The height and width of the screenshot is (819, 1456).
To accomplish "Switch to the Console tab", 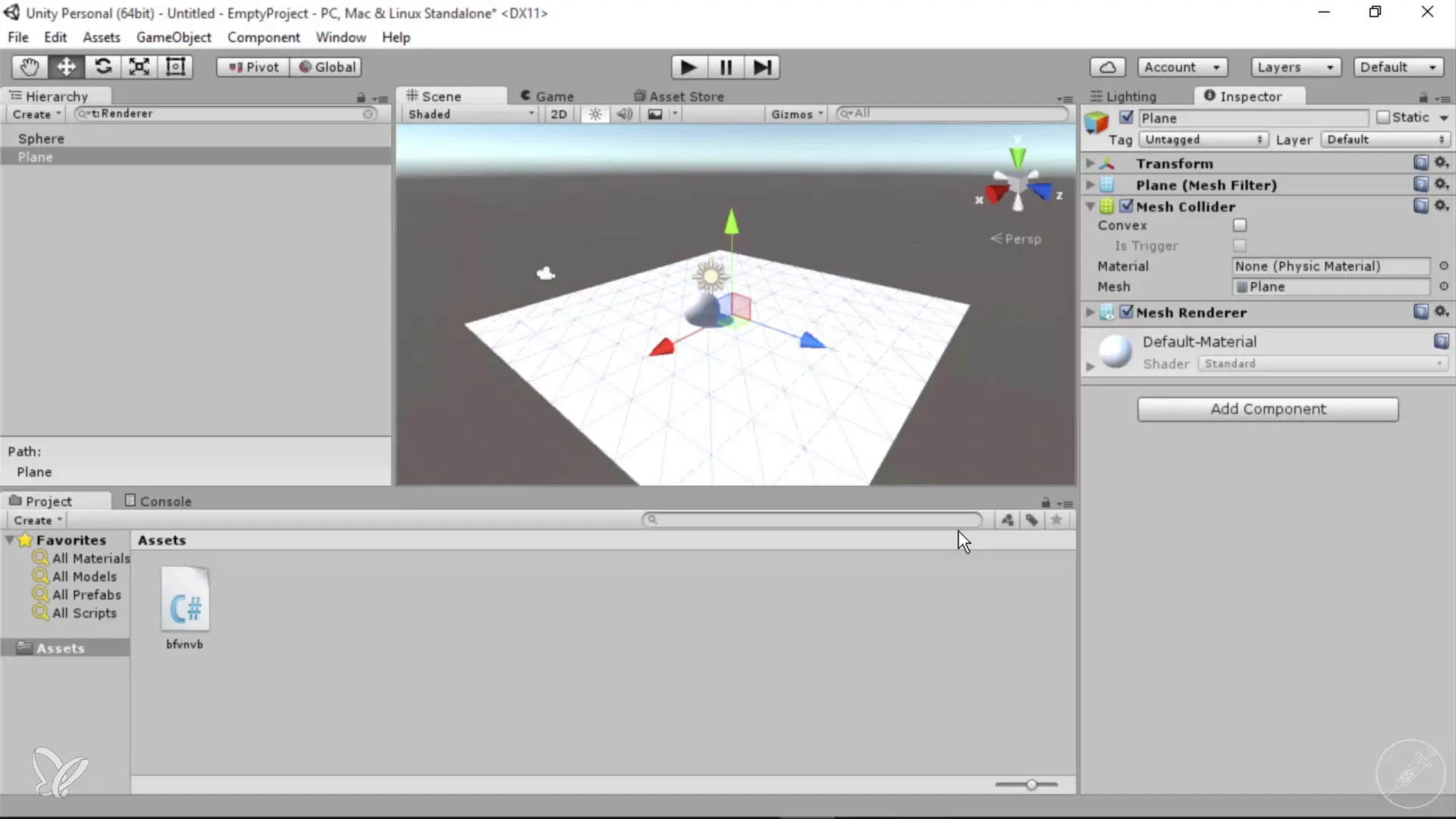I will [x=158, y=501].
